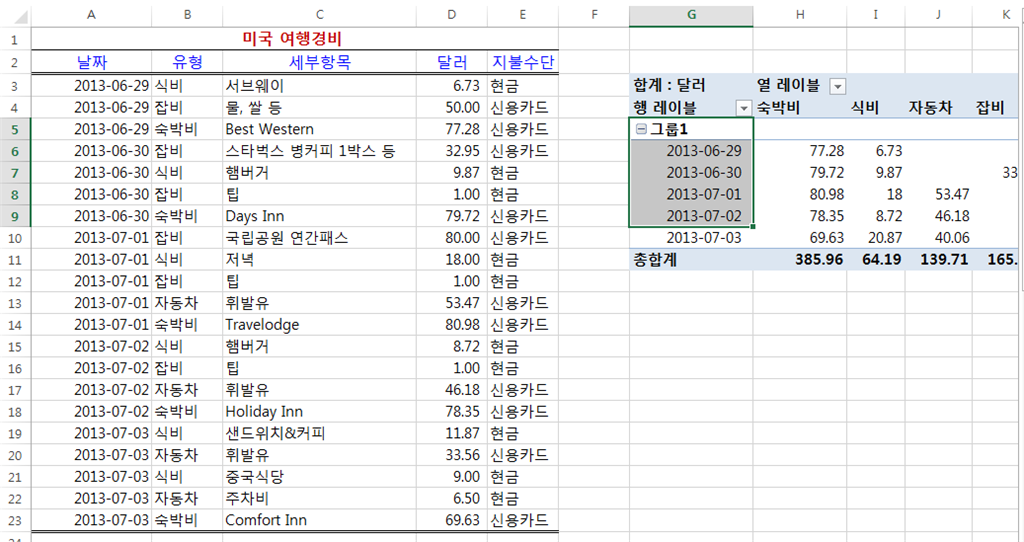Image resolution: width=1024 pixels, height=542 pixels.
Task: Select pivot total value 385.96
Action: click(799, 260)
